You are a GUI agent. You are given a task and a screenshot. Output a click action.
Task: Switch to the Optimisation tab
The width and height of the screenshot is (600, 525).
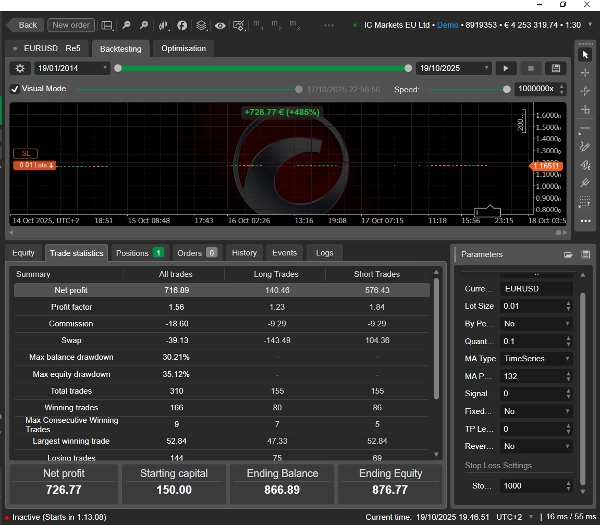tap(183, 49)
